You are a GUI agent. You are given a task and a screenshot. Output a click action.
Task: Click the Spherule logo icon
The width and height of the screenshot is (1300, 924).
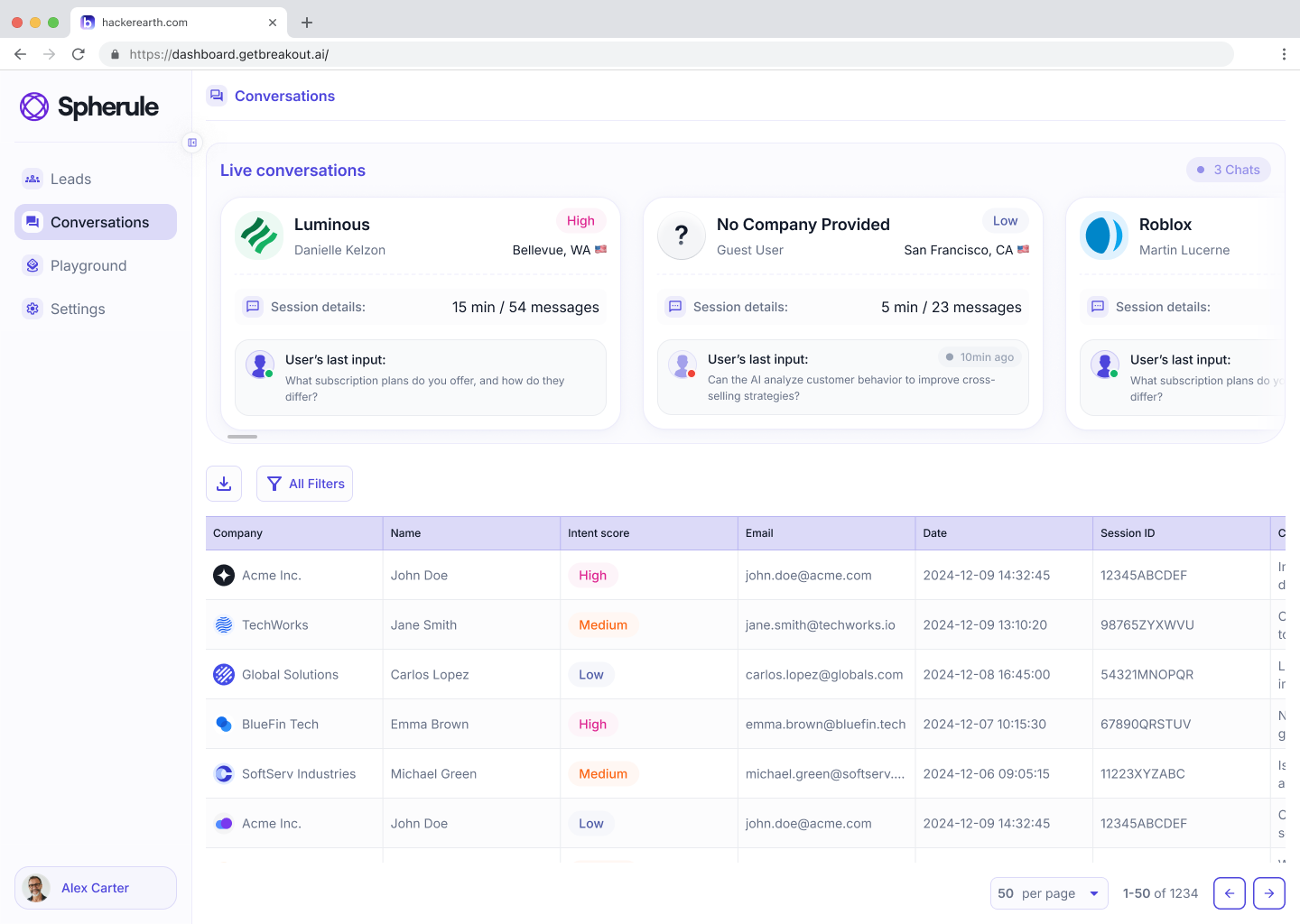(34, 106)
